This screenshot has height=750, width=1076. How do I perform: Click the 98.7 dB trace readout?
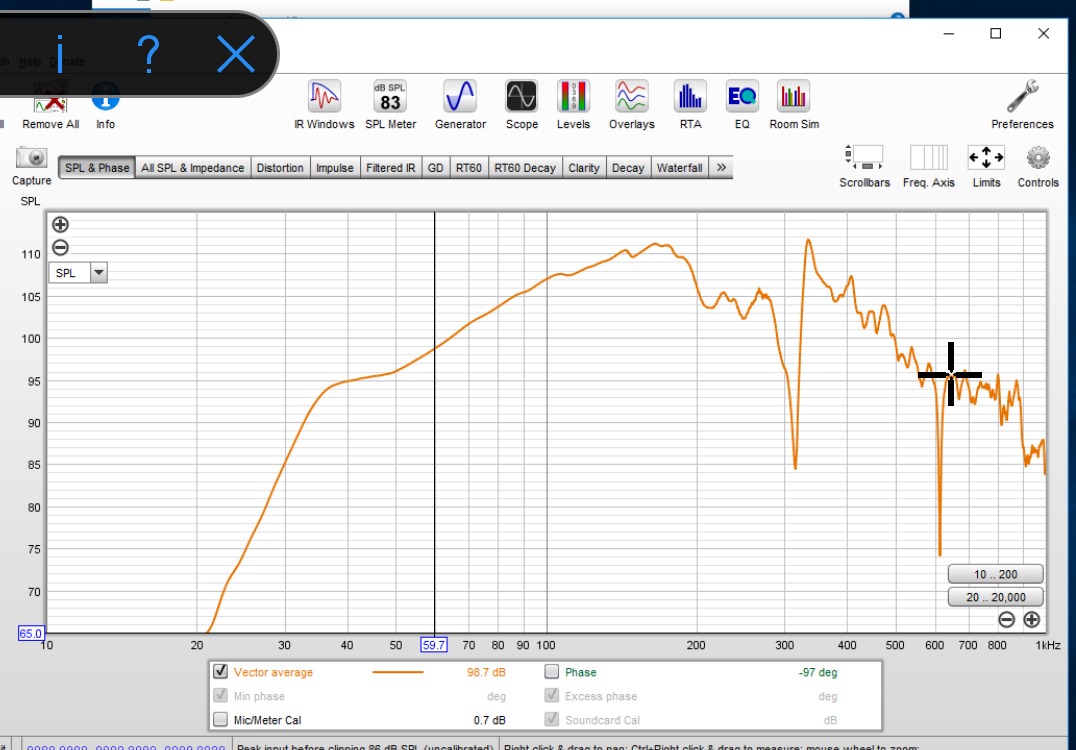pyautogui.click(x=486, y=672)
